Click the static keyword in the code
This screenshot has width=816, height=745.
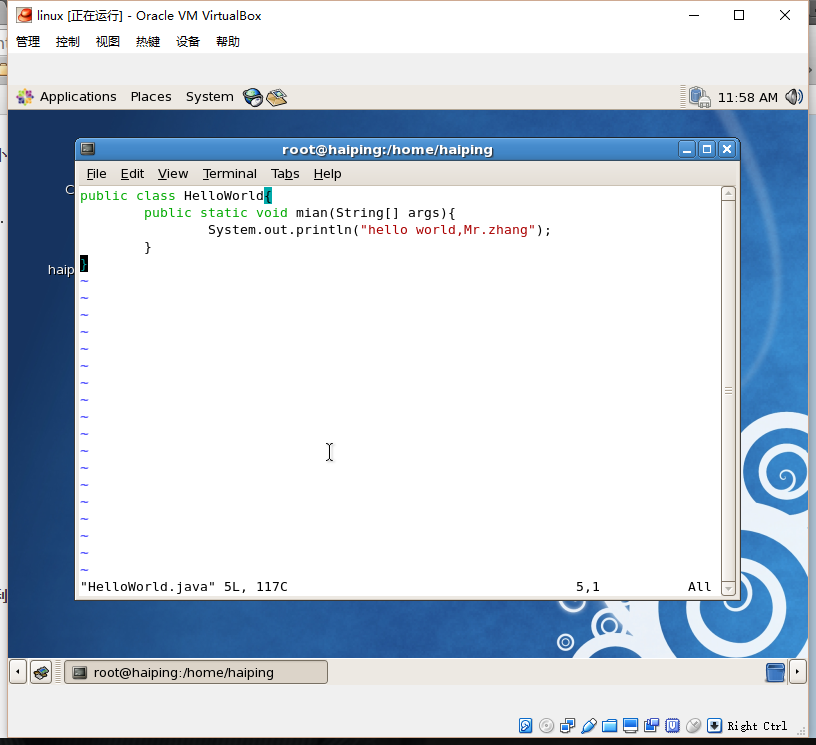click(224, 213)
